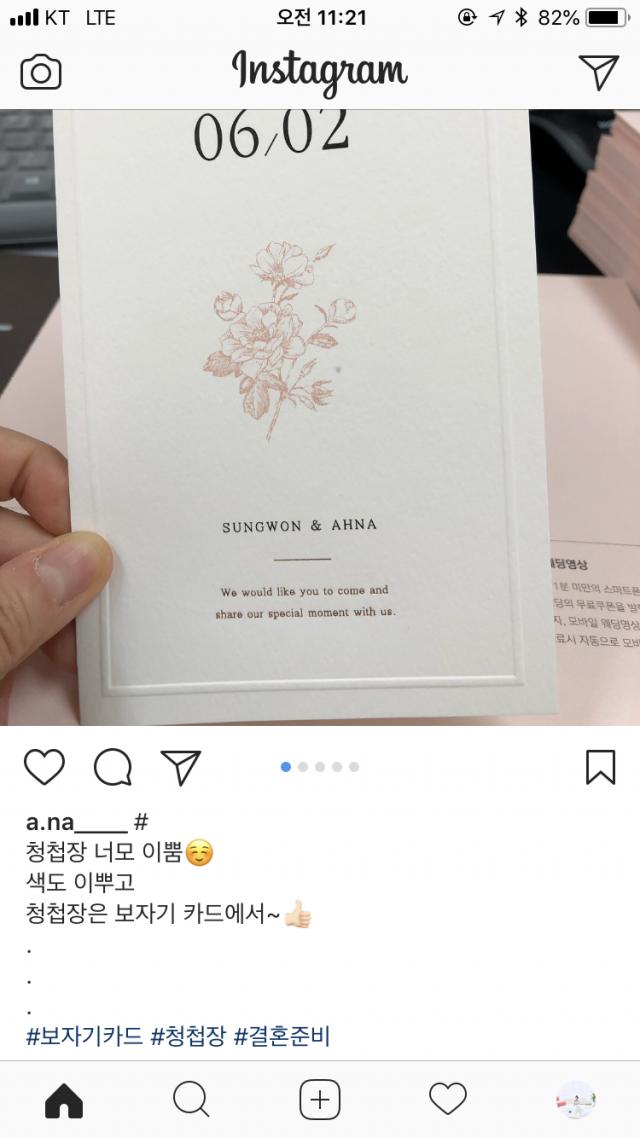The width and height of the screenshot is (640, 1138).
Task: Share post via paper plane below photo
Action: (181, 767)
